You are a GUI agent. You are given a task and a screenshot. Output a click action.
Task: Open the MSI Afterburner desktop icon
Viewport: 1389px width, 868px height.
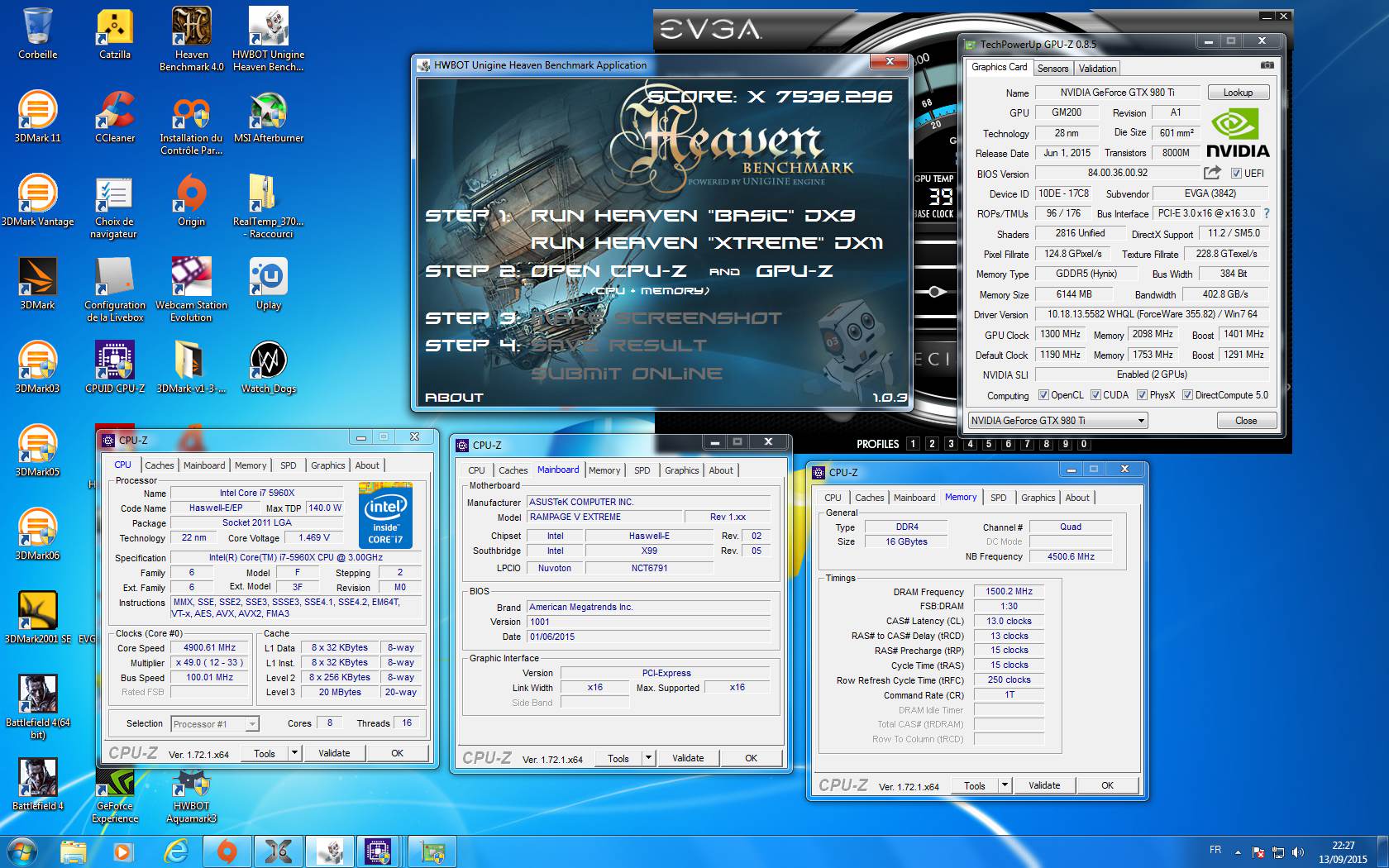pyautogui.click(x=269, y=117)
